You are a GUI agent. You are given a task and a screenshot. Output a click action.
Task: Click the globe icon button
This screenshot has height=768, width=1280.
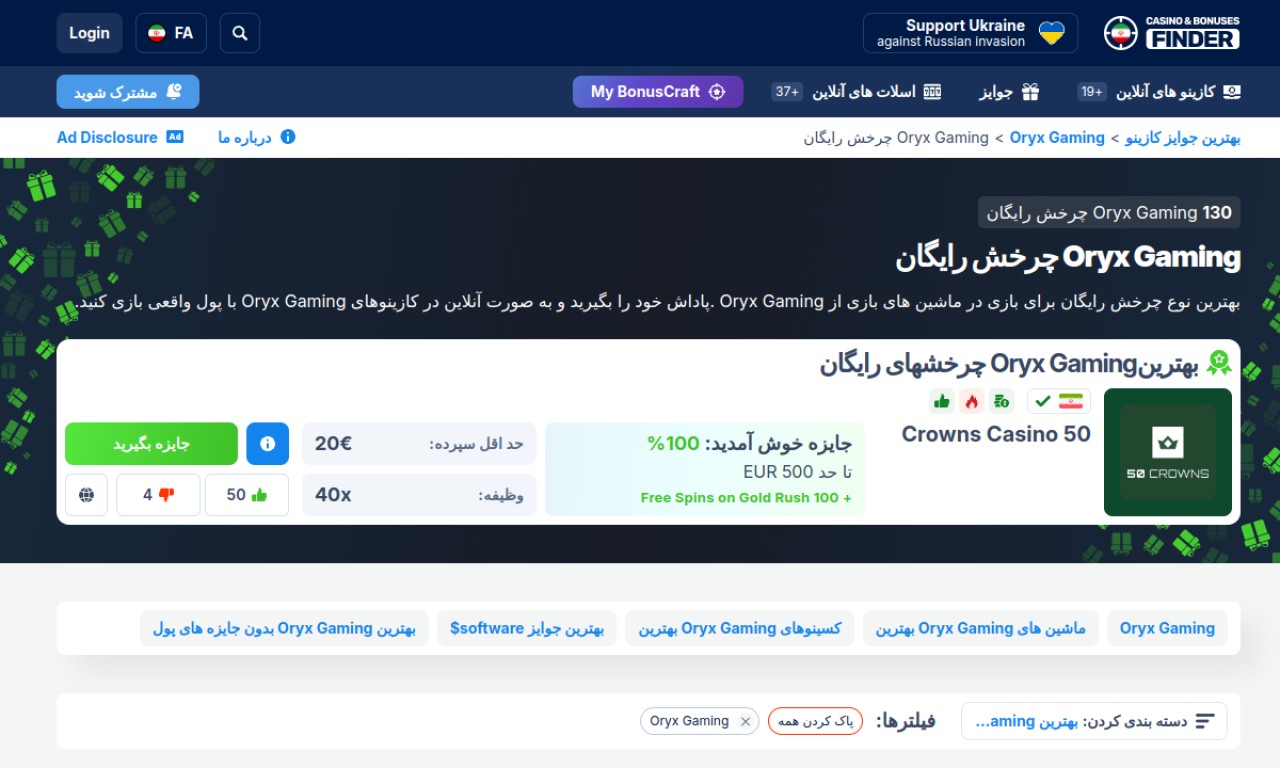[x=87, y=495]
